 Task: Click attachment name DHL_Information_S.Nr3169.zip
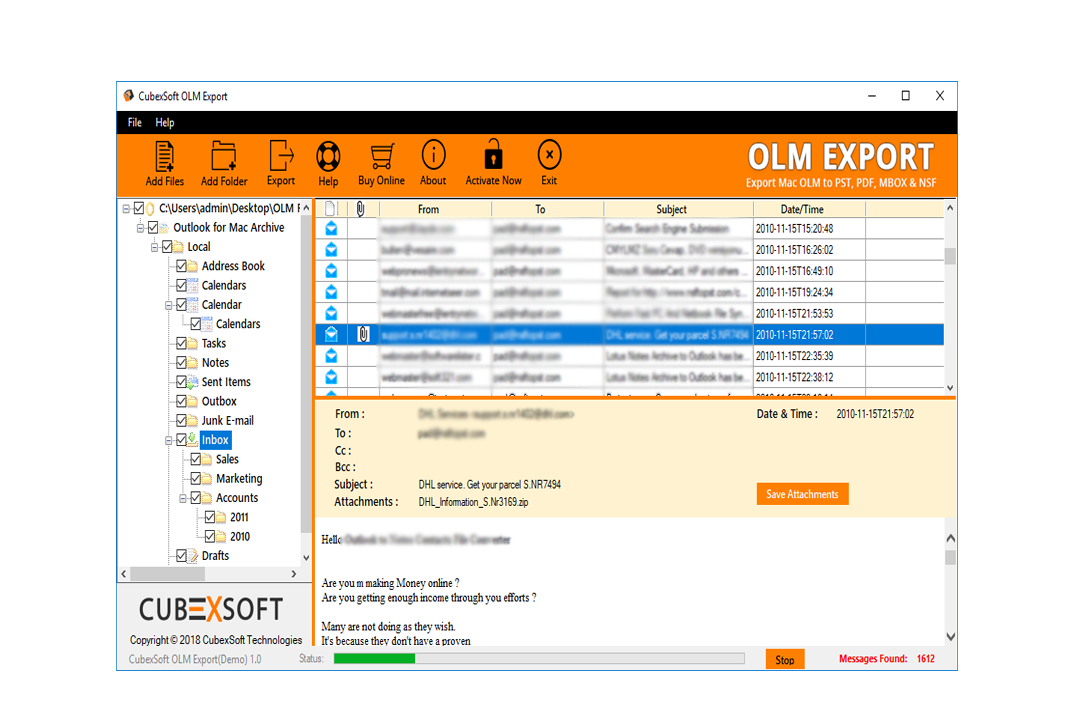(x=473, y=502)
